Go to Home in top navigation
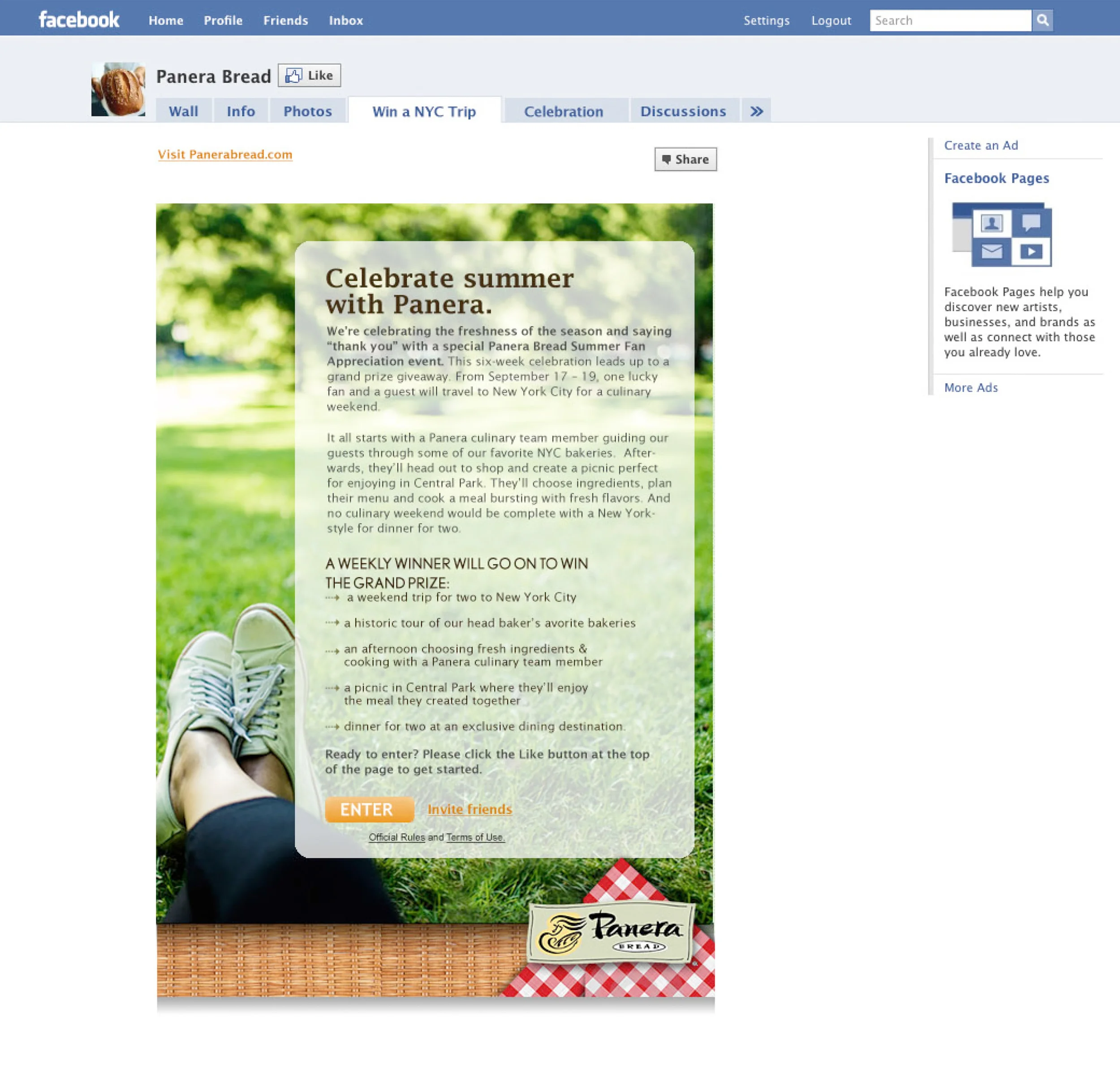Screen dimensions: 1120x1068 (166, 21)
